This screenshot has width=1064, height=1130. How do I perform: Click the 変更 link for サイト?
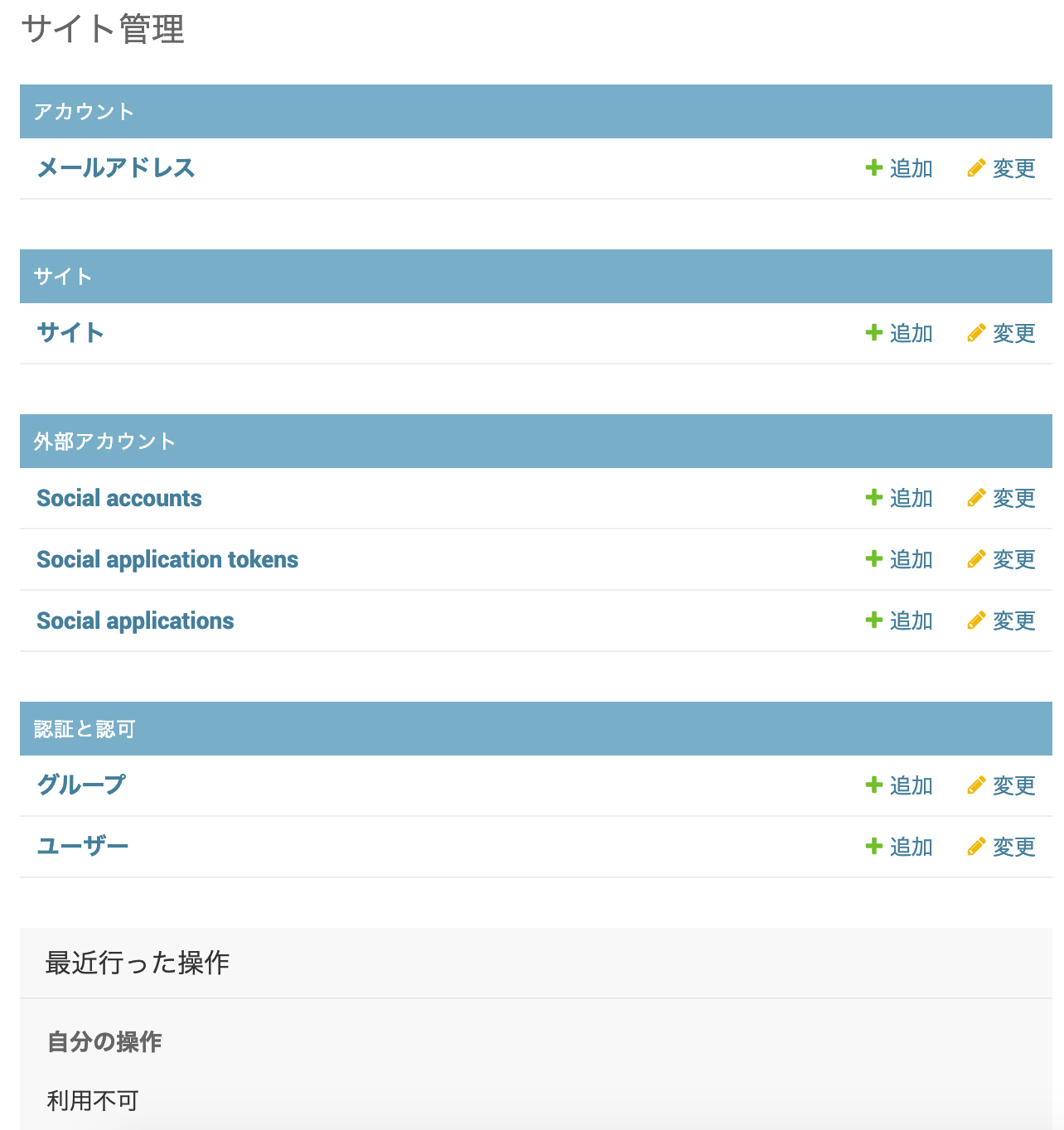(x=1013, y=333)
